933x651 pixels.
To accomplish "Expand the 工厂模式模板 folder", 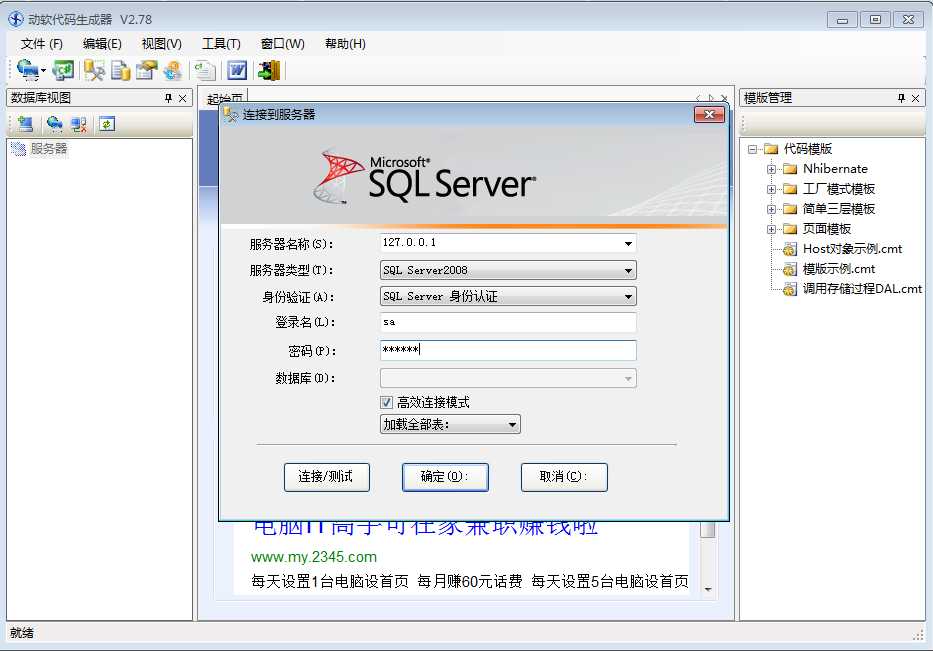I will coord(771,190).
